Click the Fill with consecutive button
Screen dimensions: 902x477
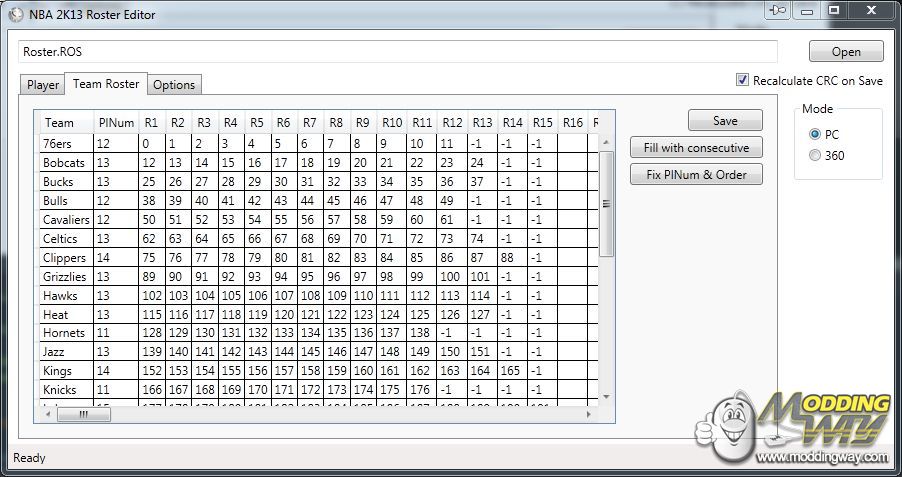(x=696, y=148)
